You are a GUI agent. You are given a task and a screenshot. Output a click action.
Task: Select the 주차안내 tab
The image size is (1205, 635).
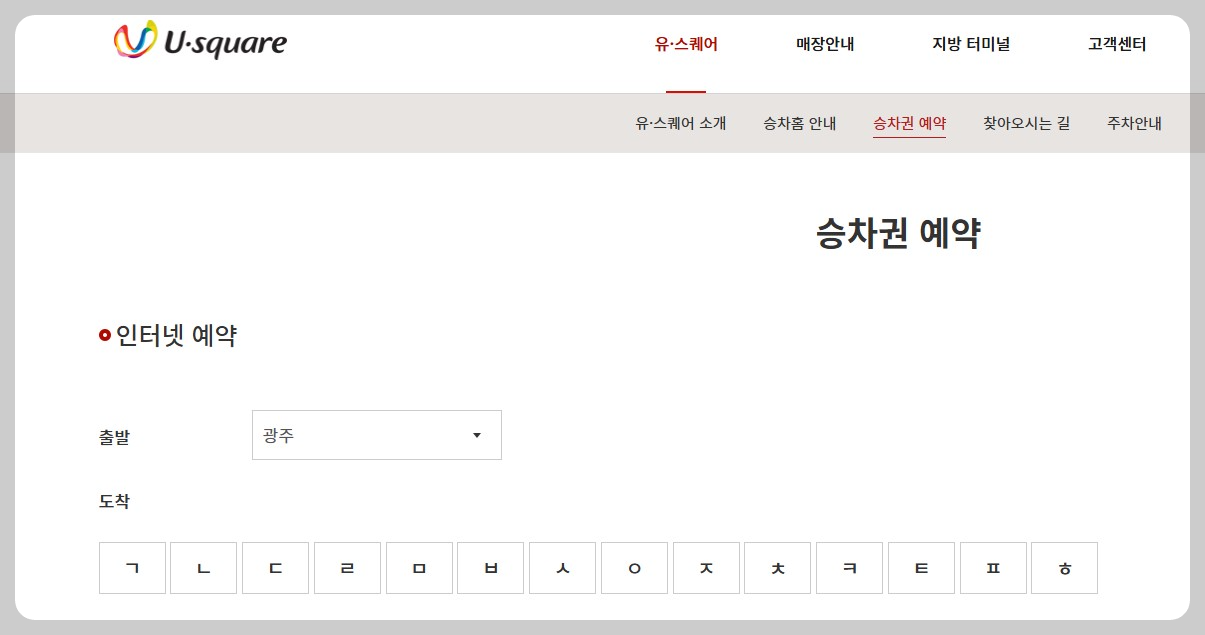(x=1133, y=122)
